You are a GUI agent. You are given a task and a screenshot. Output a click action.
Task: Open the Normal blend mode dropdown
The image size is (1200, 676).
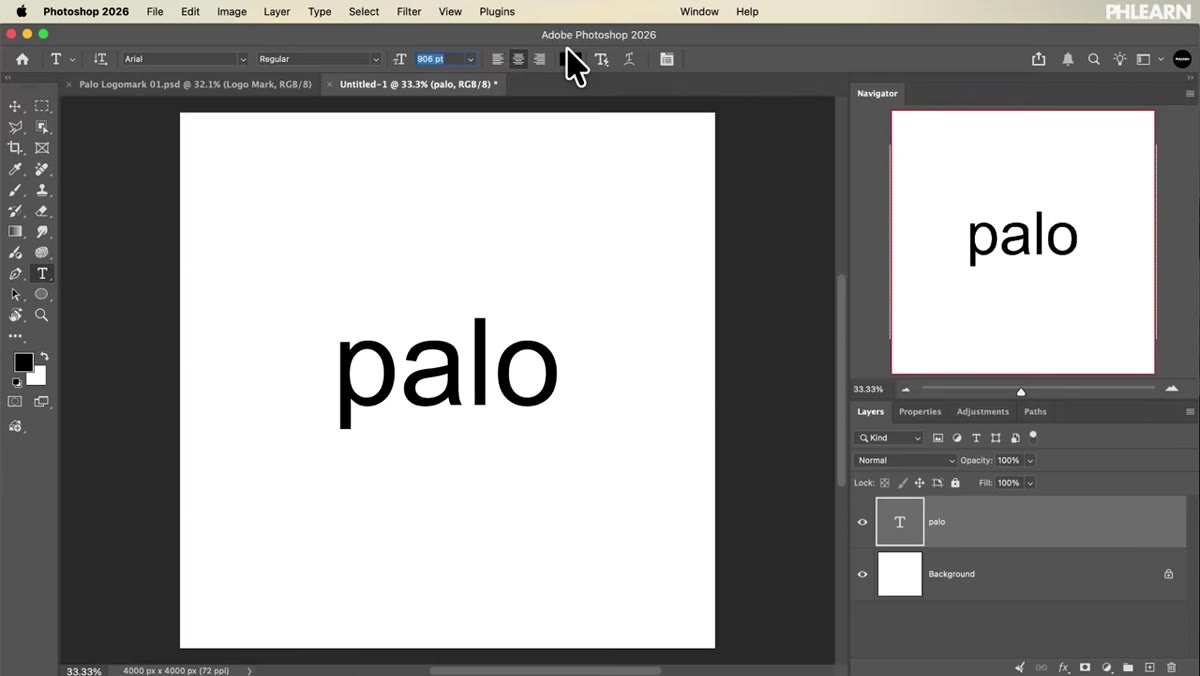tap(905, 461)
